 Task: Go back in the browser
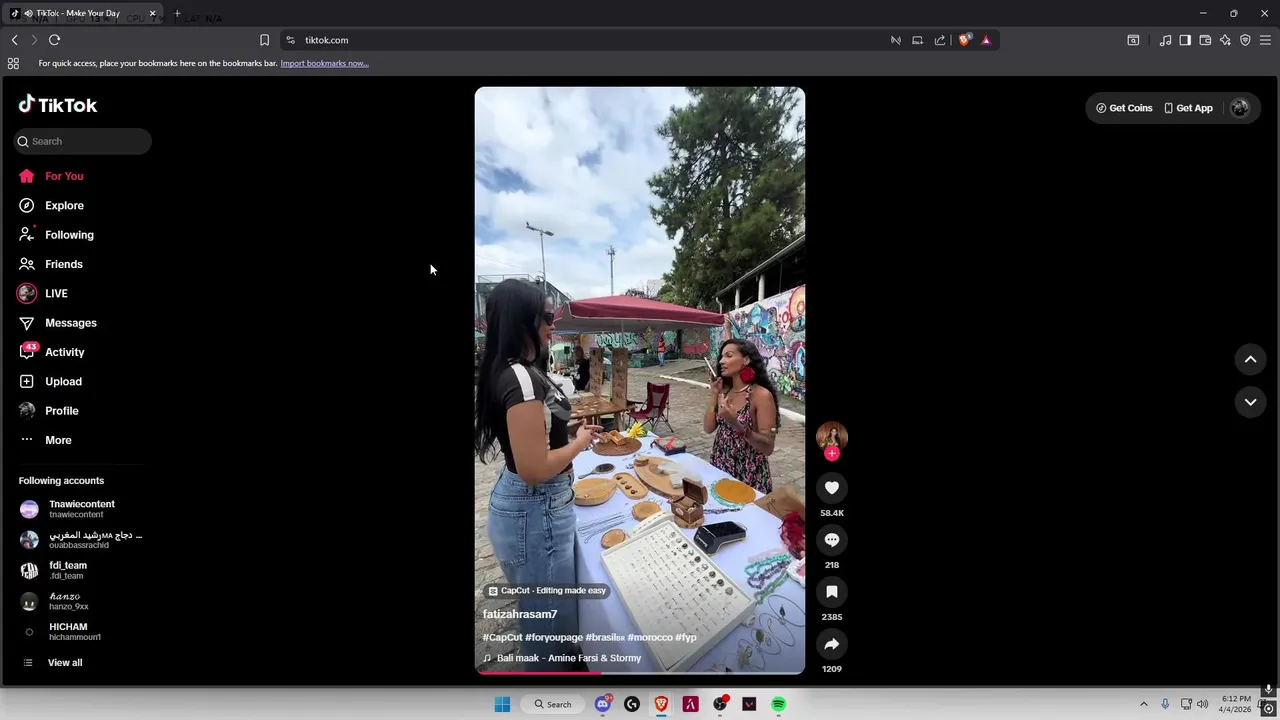coord(14,40)
